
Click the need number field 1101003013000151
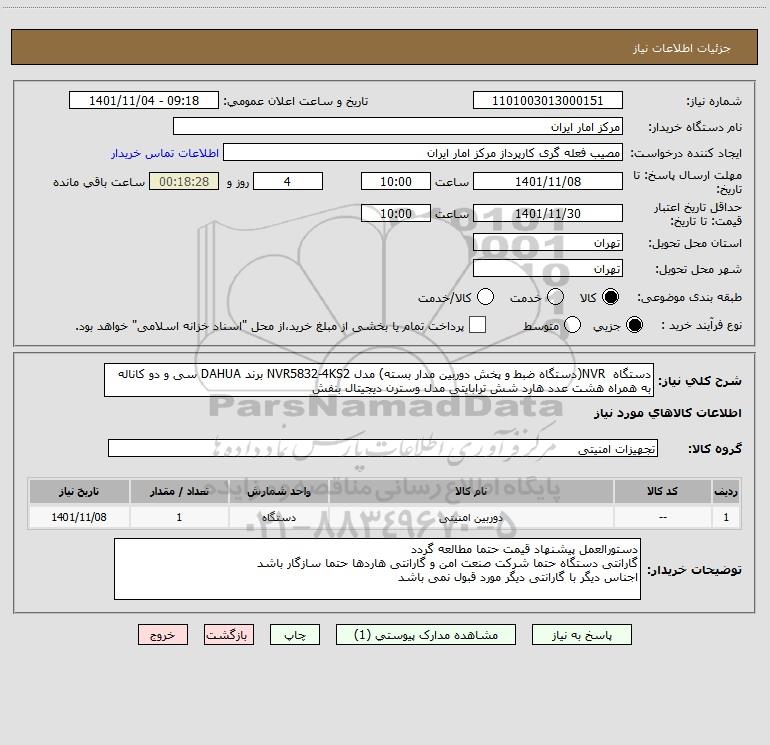tap(548, 101)
